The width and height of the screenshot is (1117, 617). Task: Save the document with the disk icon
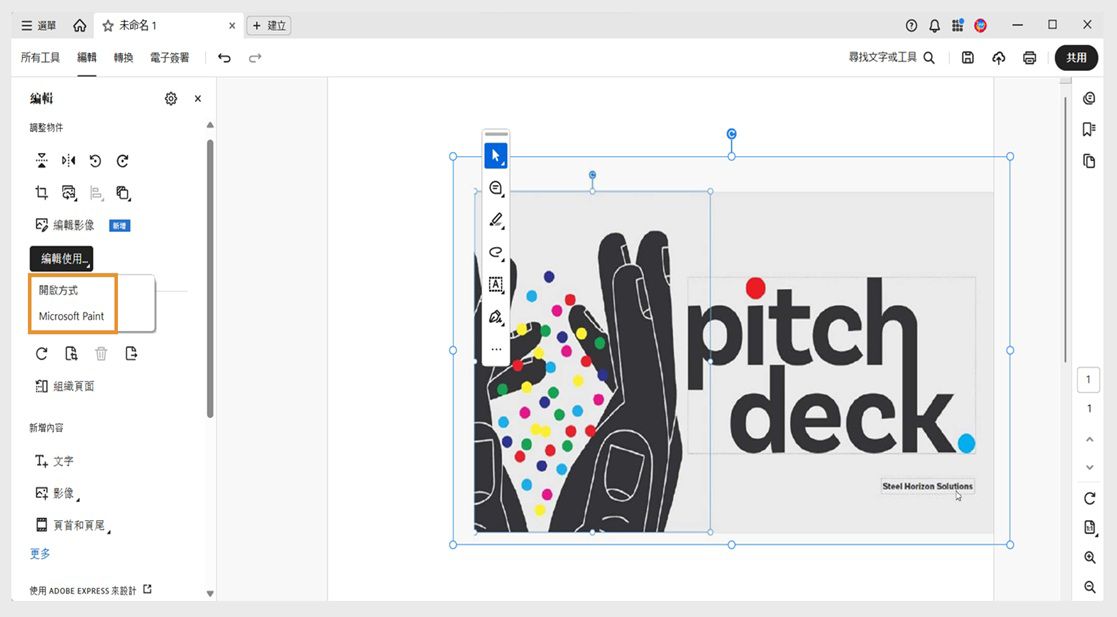967,58
